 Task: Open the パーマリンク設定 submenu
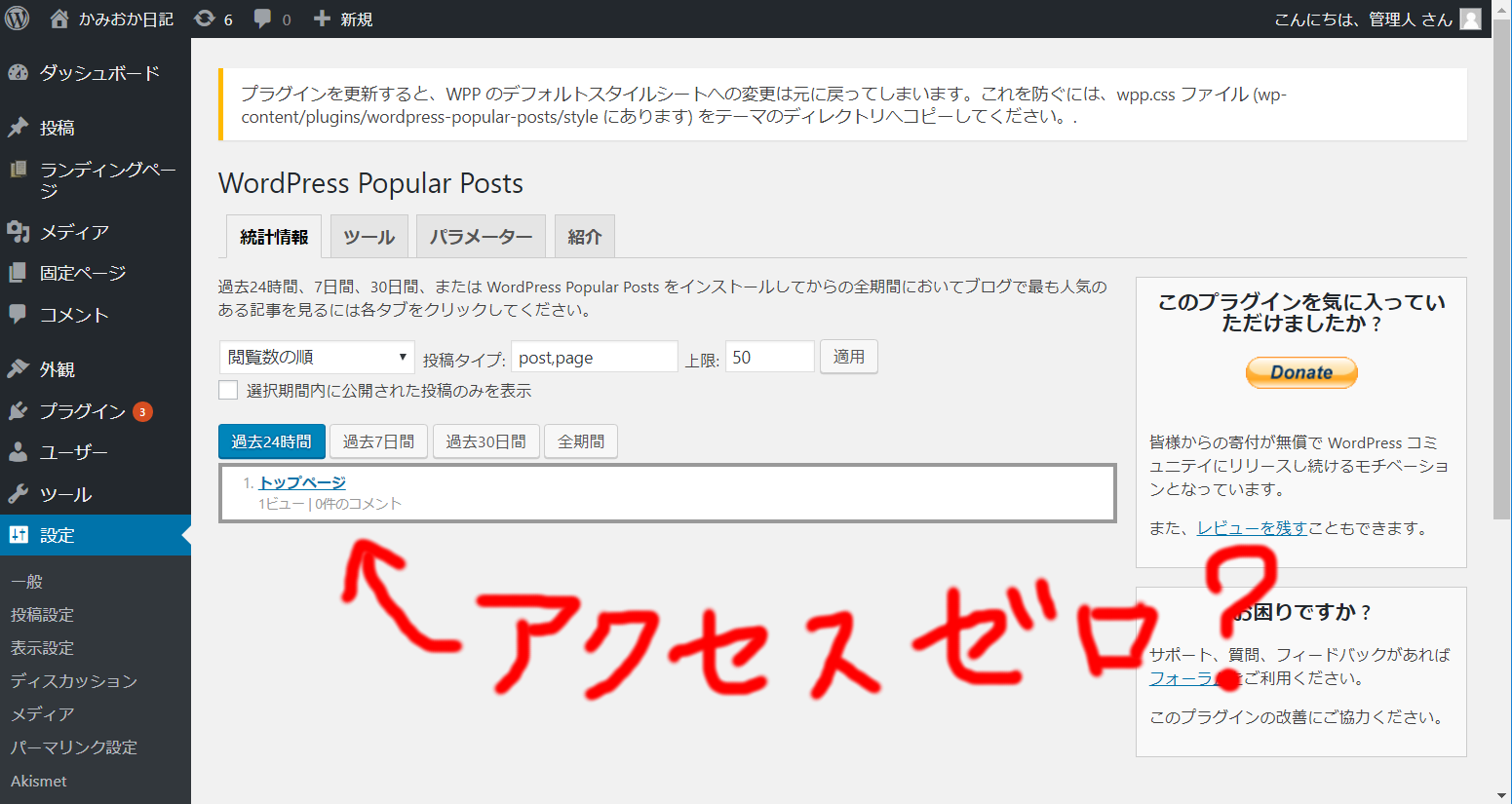point(74,747)
